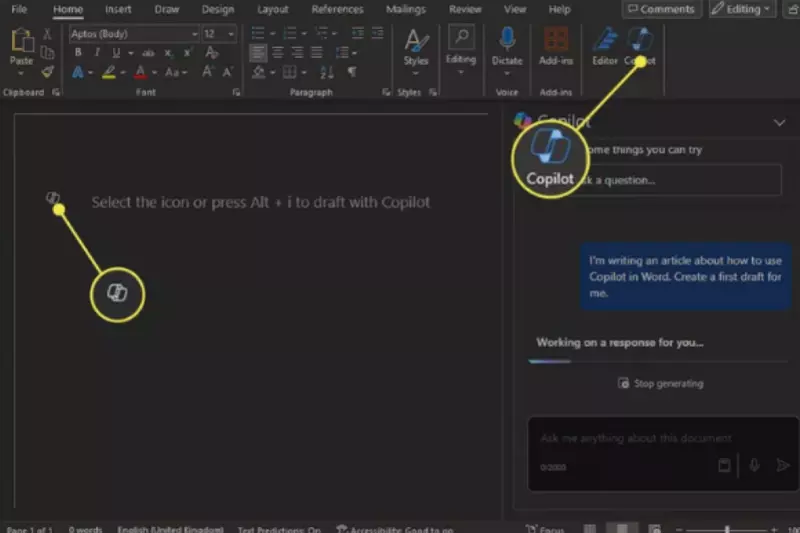Toggle Italic formatting
This screenshot has width=800, height=533.
click(x=97, y=53)
